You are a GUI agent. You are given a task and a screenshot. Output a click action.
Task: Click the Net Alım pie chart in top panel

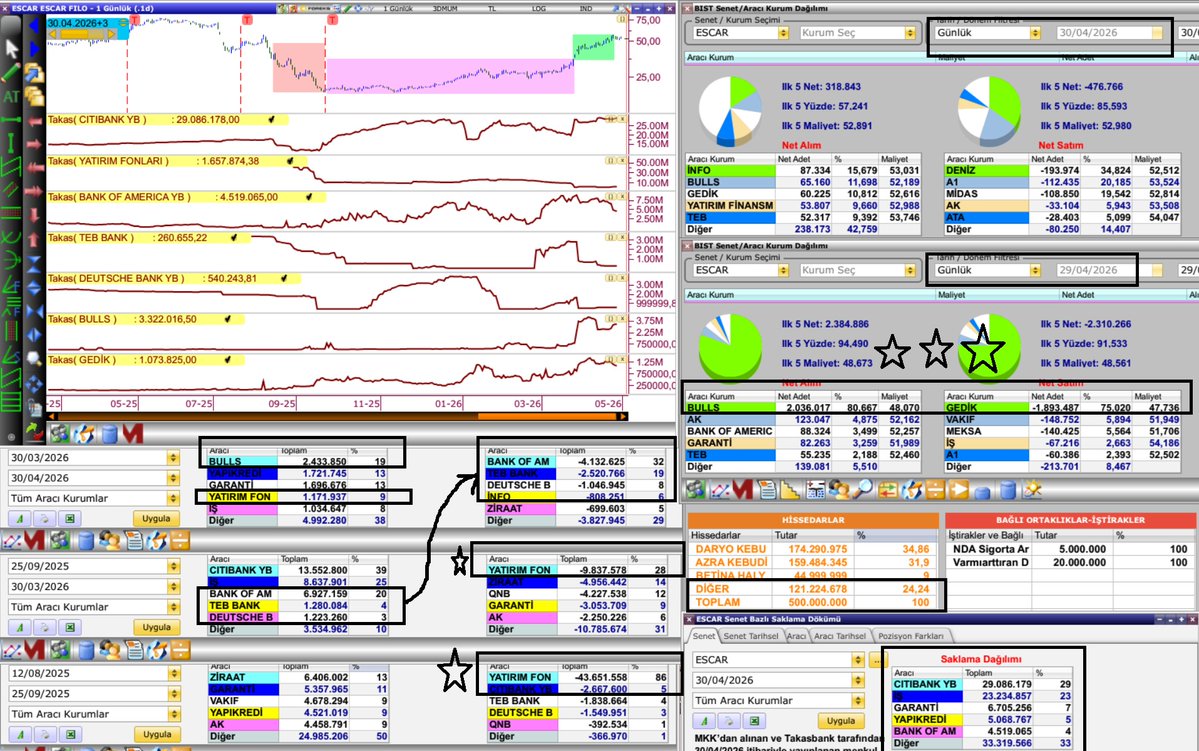point(730,112)
